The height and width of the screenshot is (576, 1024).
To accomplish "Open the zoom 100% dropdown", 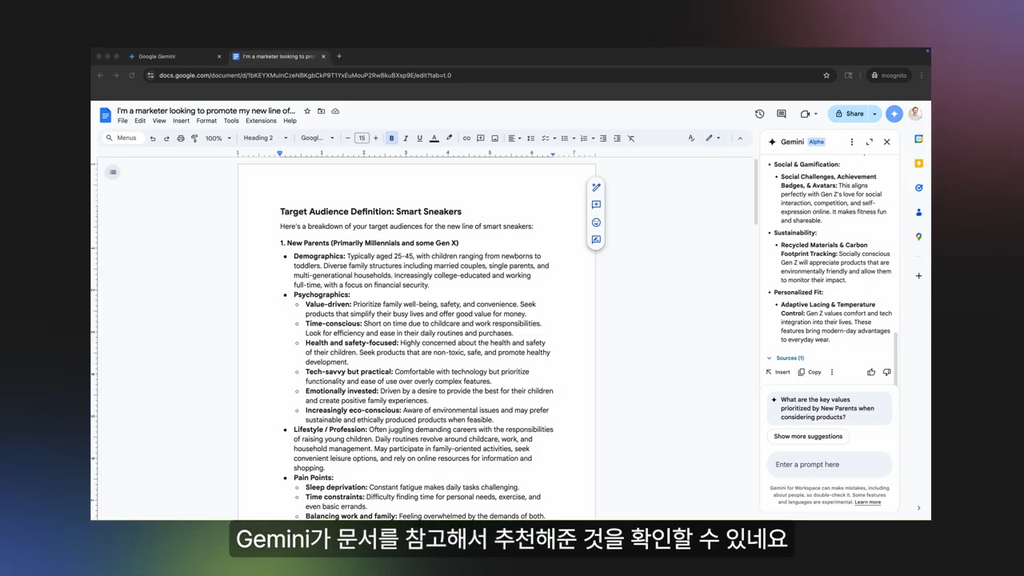I will pyautogui.click(x=218, y=138).
